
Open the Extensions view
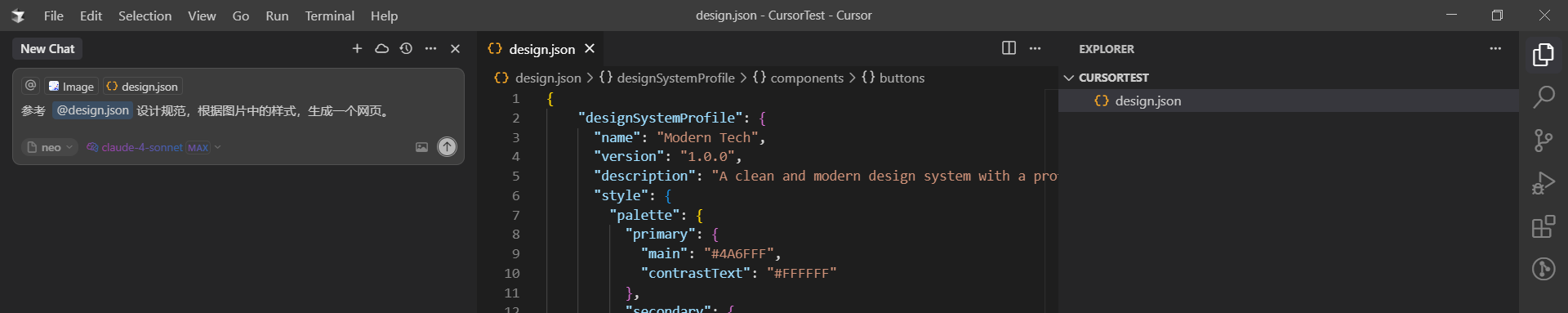1543,226
